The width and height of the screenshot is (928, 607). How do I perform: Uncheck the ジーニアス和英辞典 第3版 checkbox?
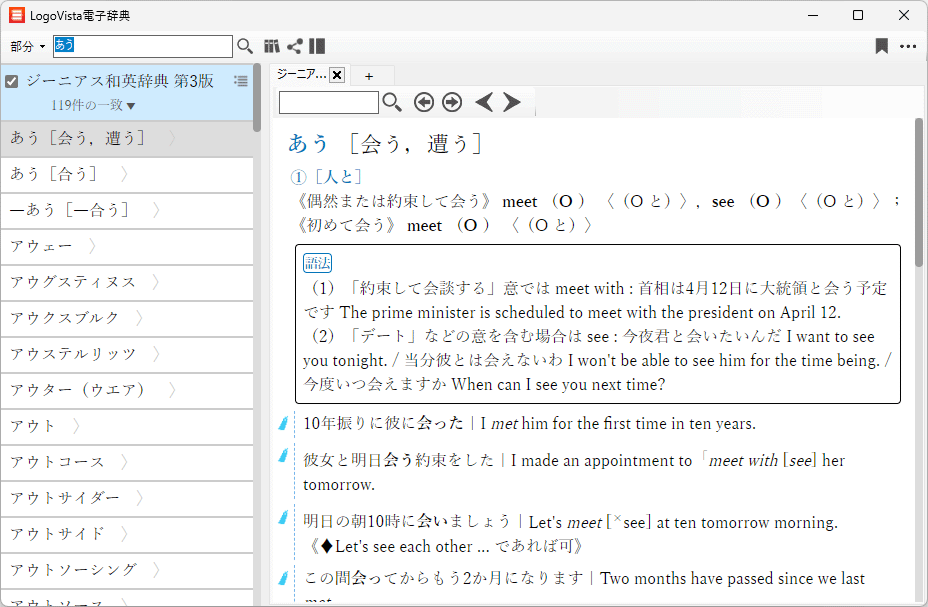13,81
